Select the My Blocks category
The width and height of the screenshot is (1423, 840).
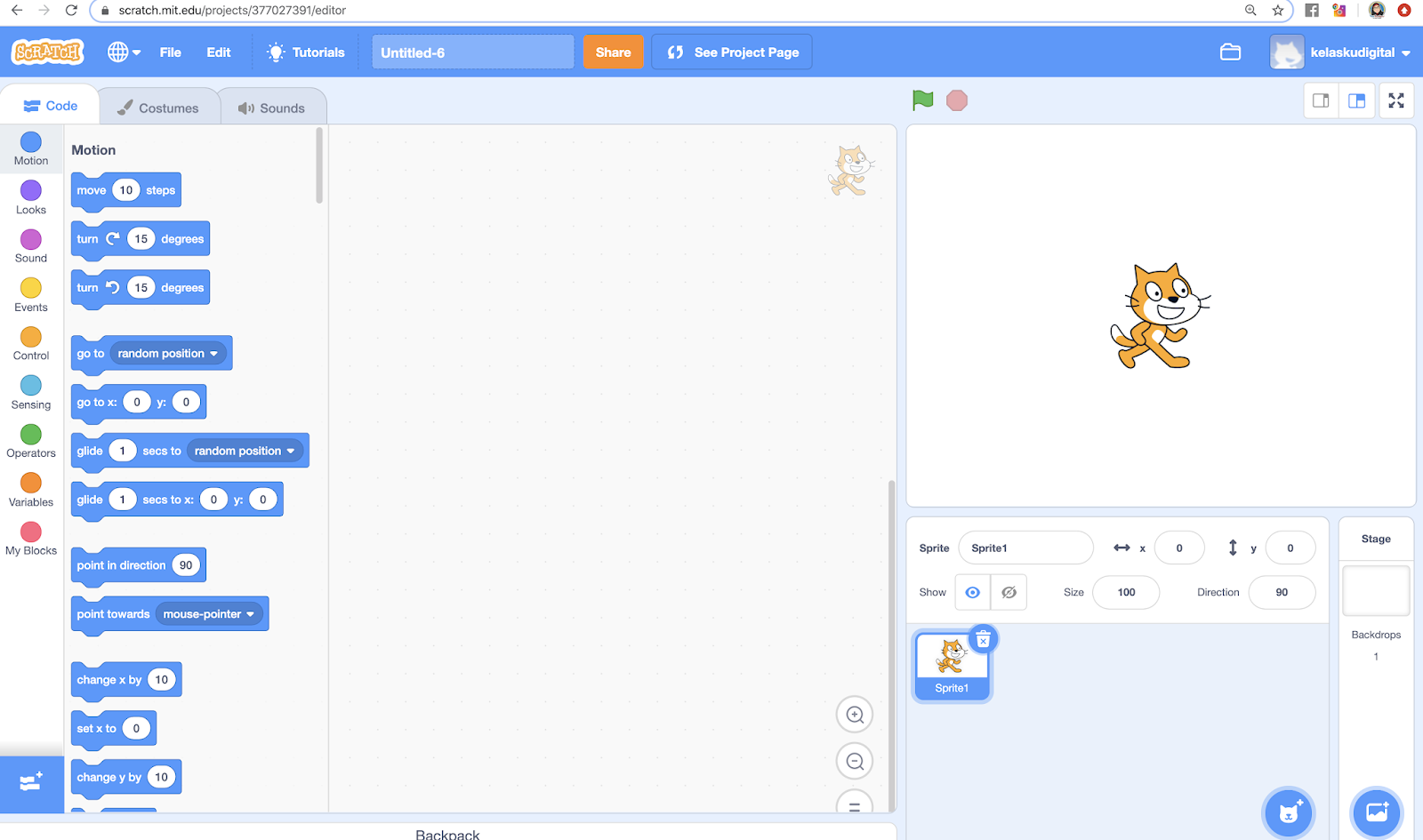coord(31,539)
